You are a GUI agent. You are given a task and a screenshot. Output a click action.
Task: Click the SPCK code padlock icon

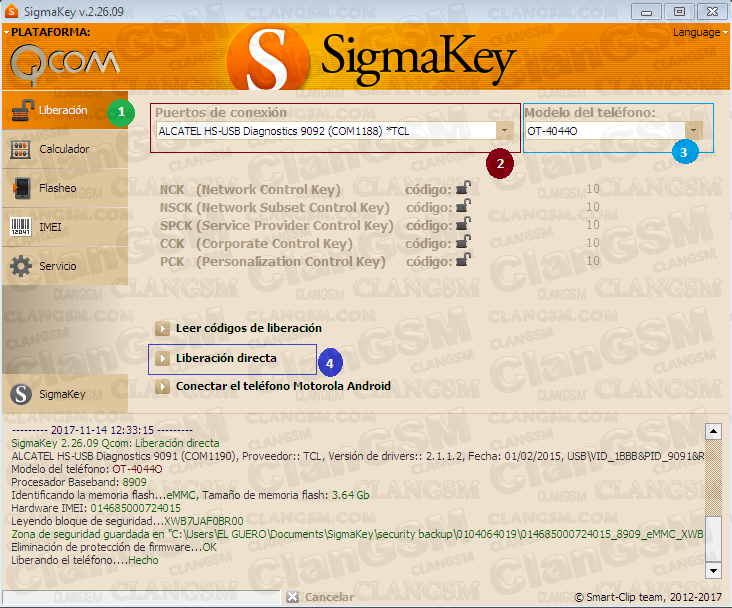(463, 224)
